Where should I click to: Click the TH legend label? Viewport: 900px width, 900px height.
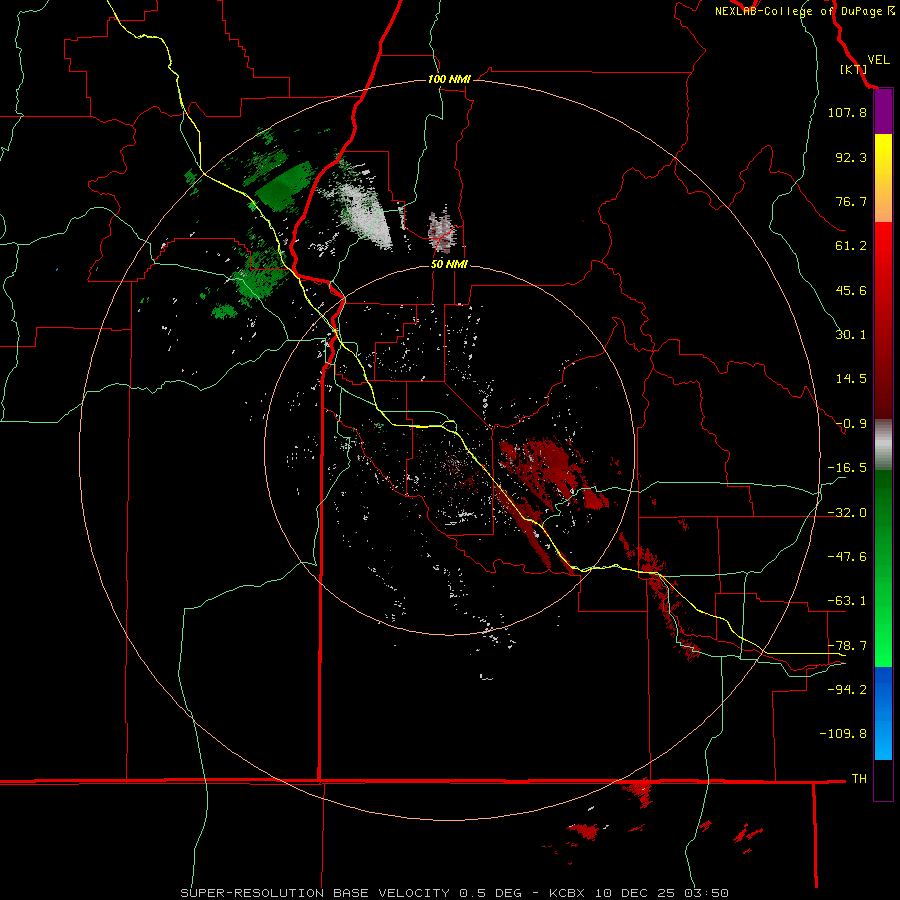[x=859, y=779]
